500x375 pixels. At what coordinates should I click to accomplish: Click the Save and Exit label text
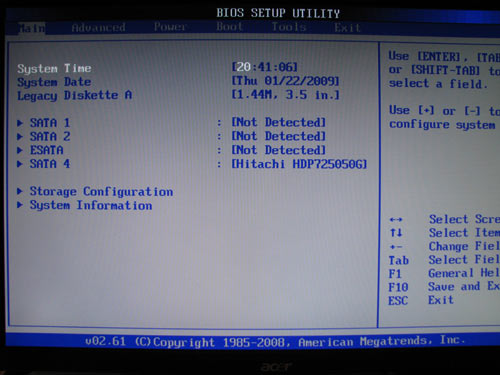[464, 287]
